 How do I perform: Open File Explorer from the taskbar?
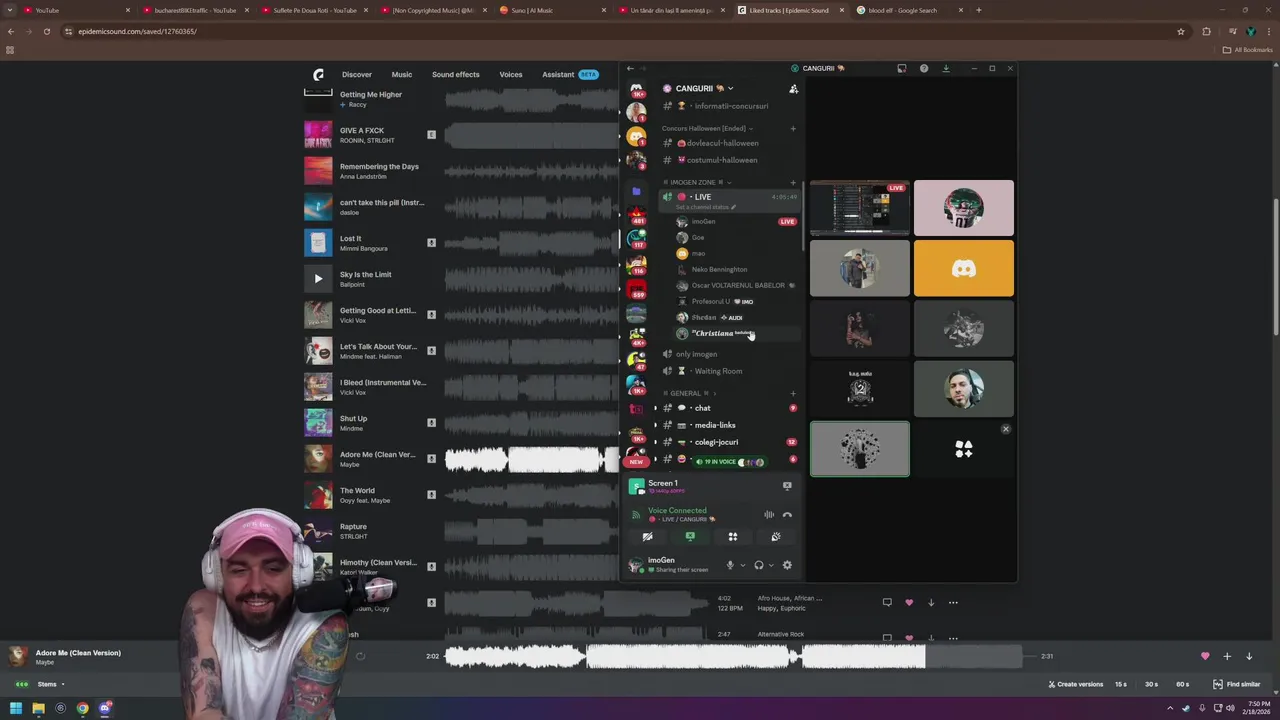click(38, 708)
